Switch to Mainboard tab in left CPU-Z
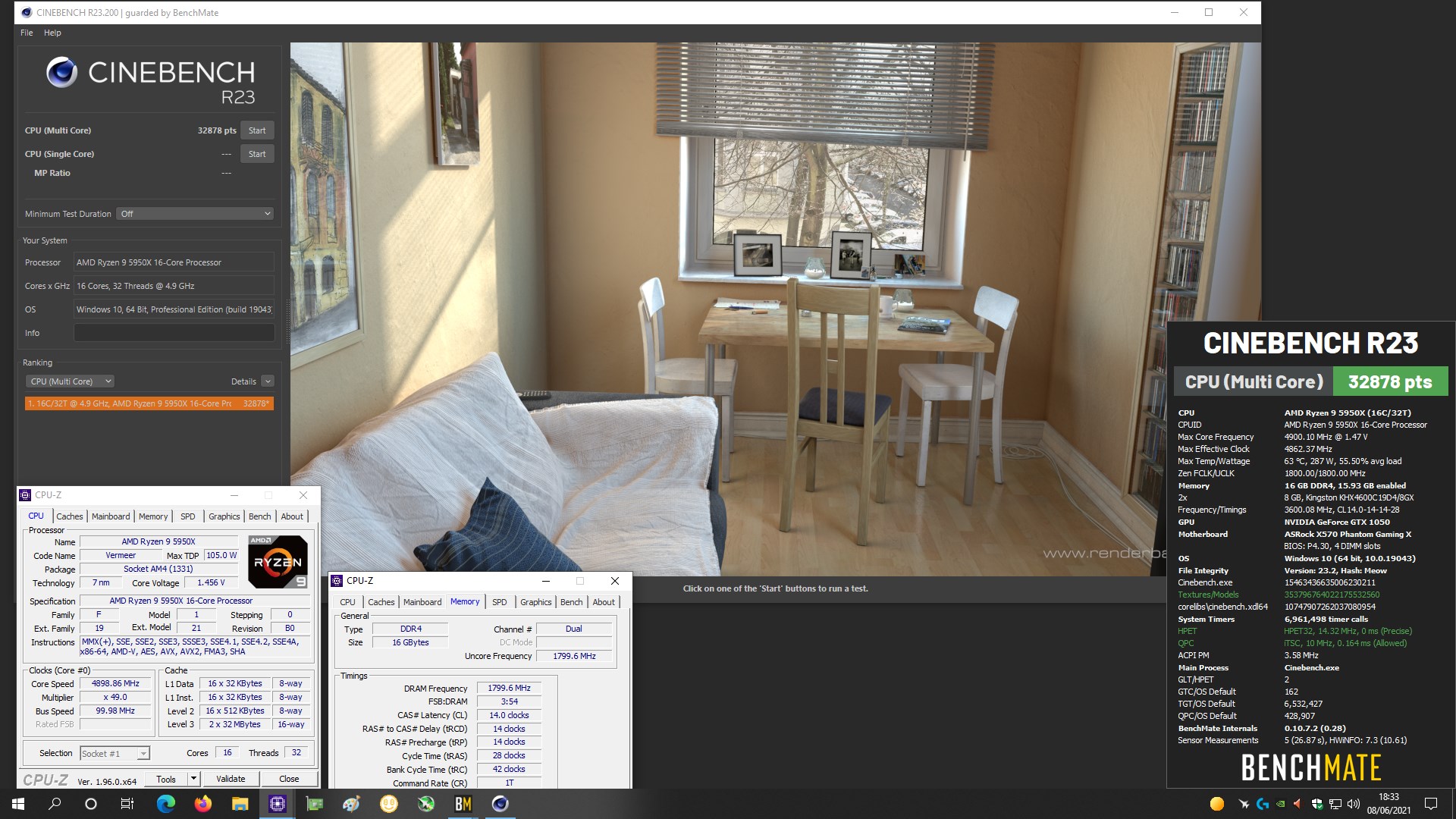 111,516
